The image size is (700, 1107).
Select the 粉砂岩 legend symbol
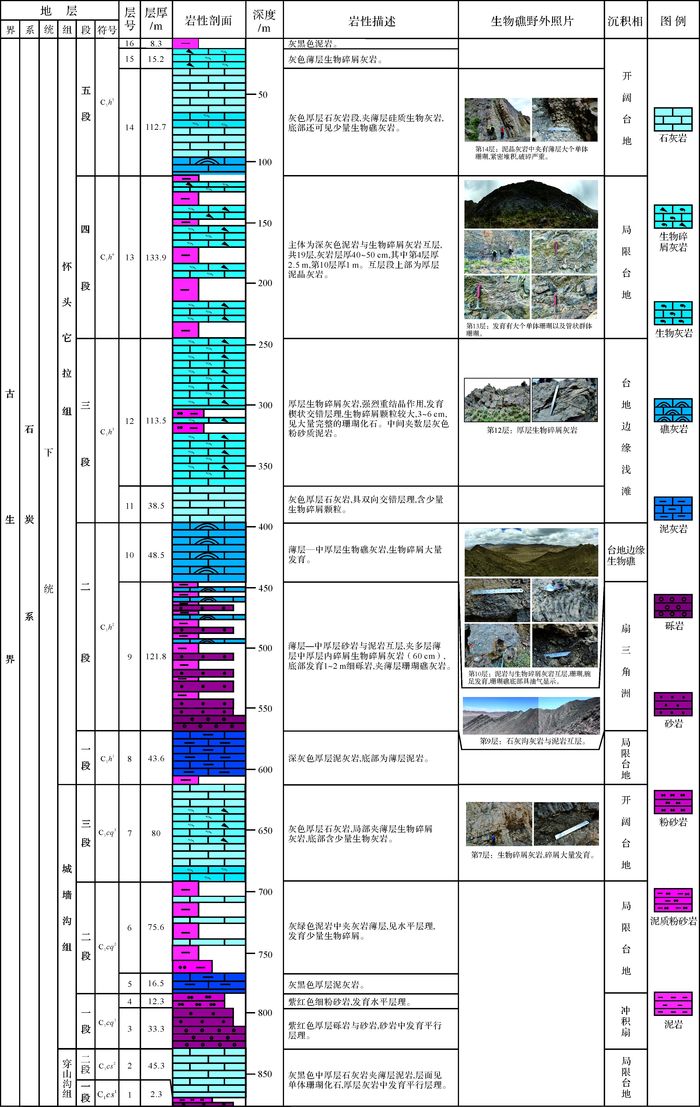coord(672,801)
